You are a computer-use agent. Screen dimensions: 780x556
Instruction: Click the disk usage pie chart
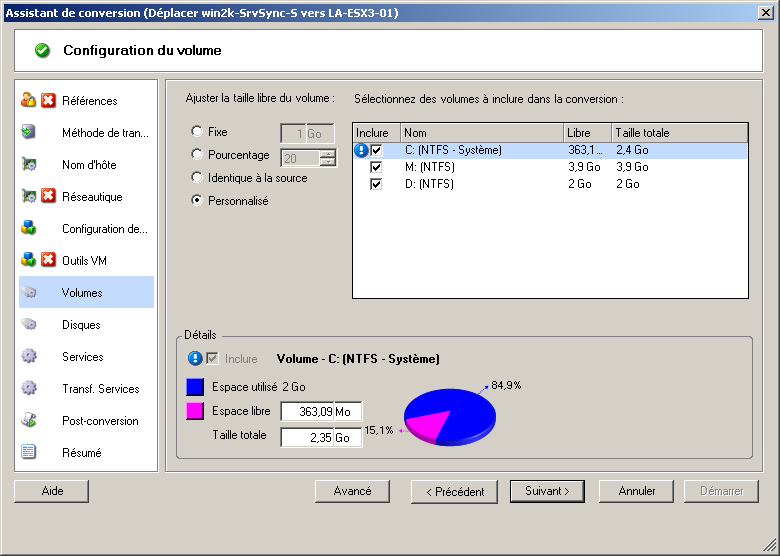pos(450,417)
